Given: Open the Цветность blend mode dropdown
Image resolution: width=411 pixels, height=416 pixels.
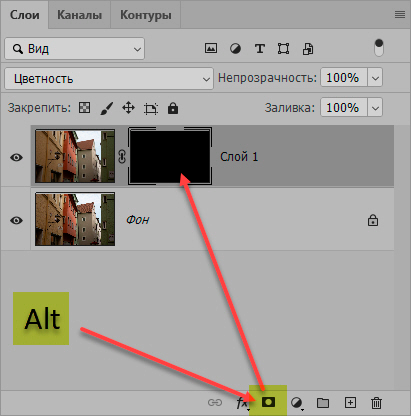Looking at the screenshot, I should [109, 79].
